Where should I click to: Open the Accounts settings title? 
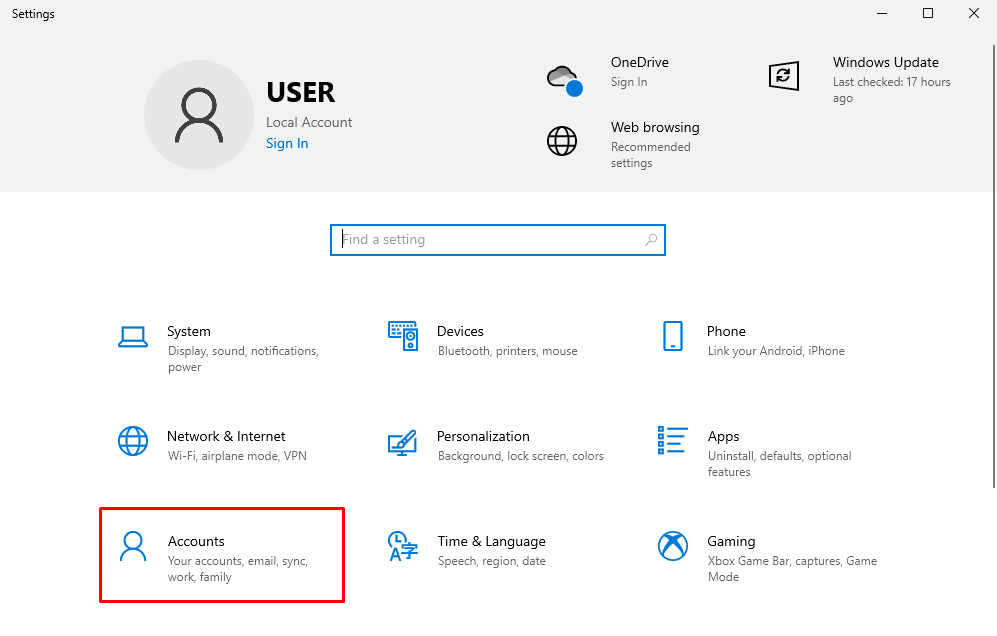(x=196, y=541)
